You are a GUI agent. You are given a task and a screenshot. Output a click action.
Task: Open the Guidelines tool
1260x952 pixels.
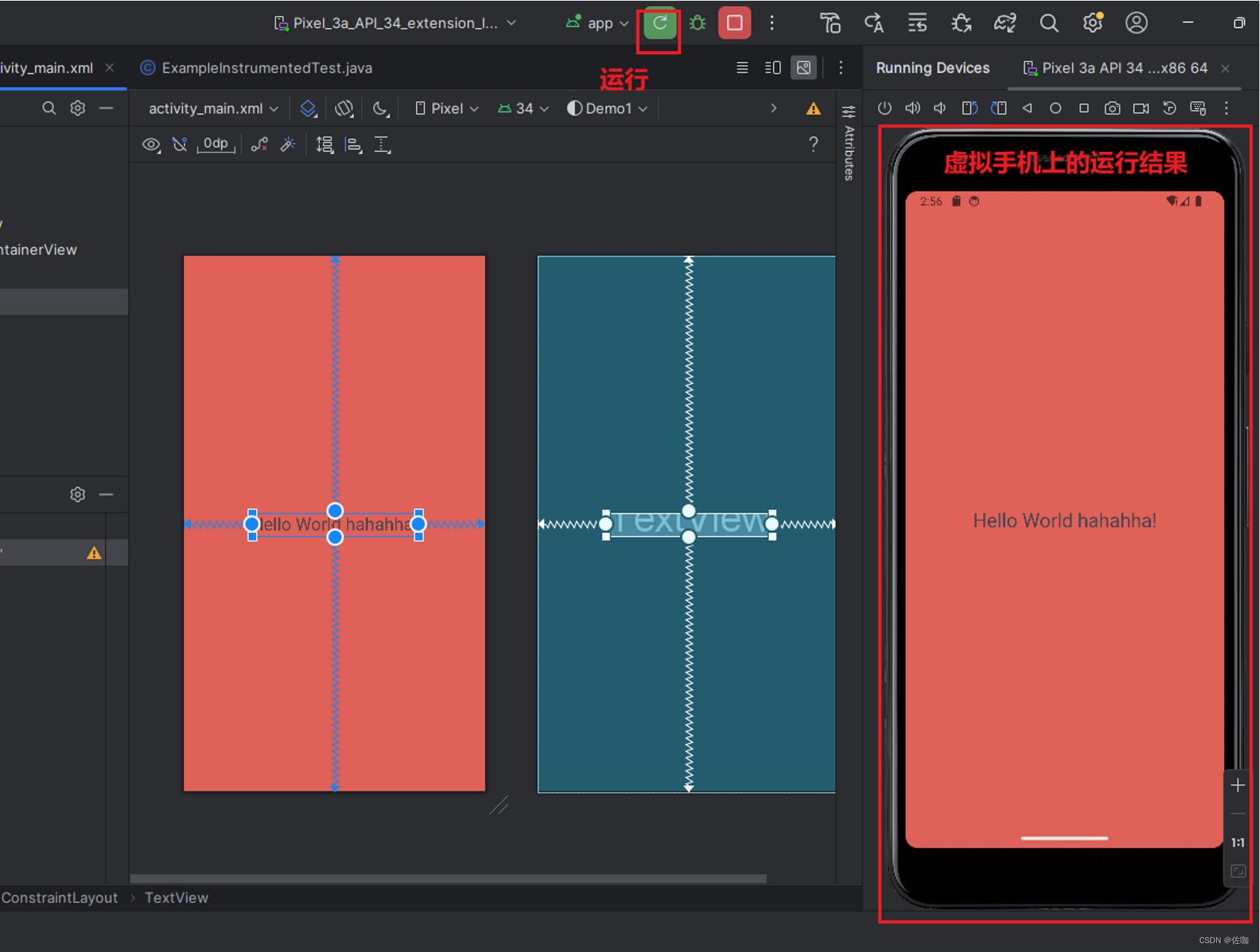383,145
